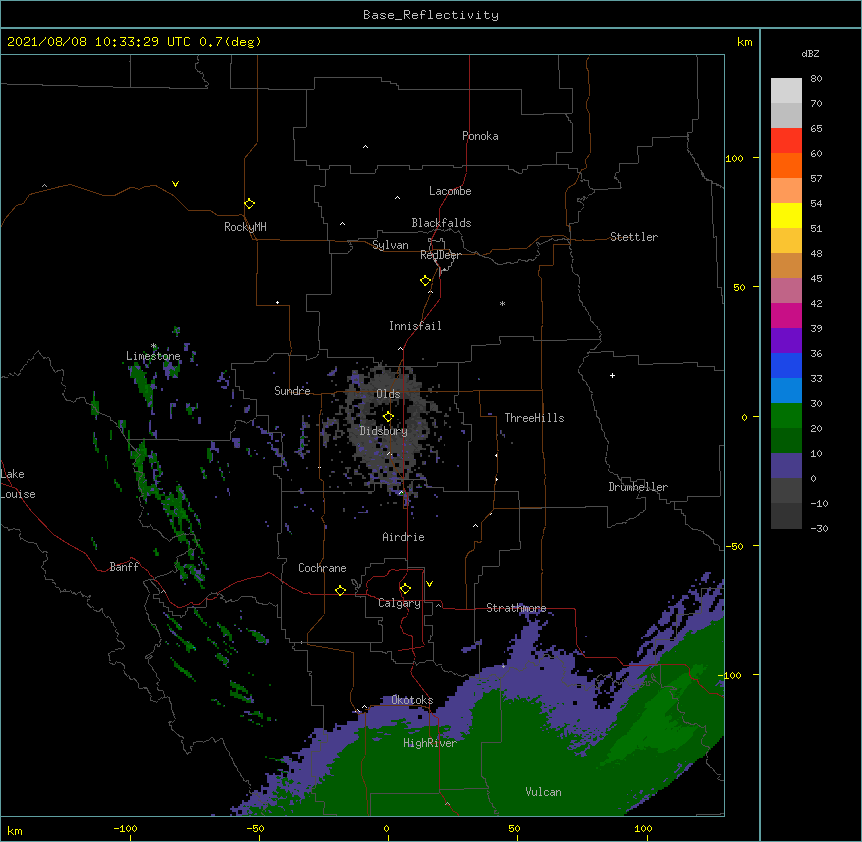862x842 pixels.
Task: Click the 65 dBZ red color swatch
Action: (786, 140)
